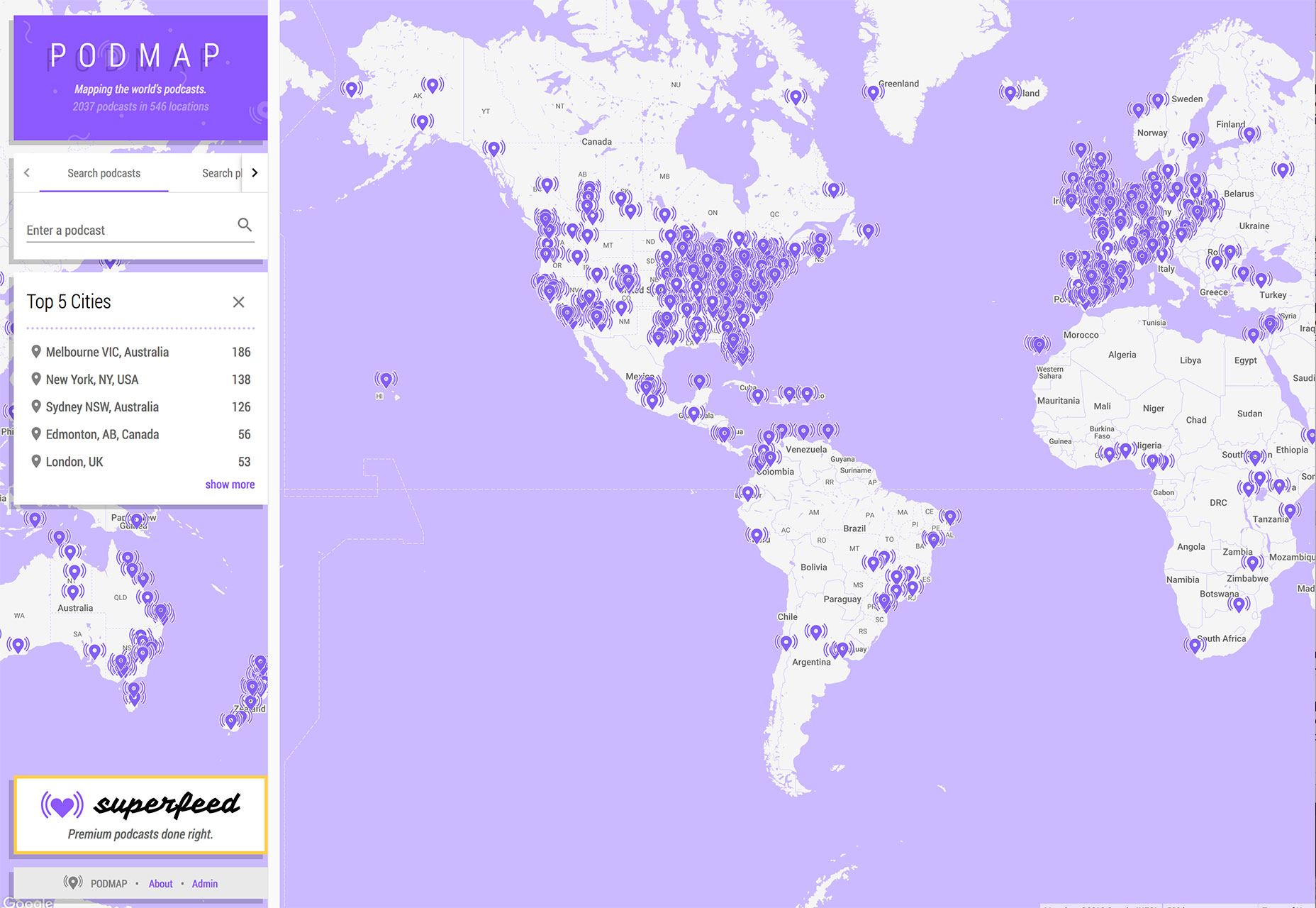
Task: Click the podcast marker in Papua New Guinea
Action: click(137, 521)
